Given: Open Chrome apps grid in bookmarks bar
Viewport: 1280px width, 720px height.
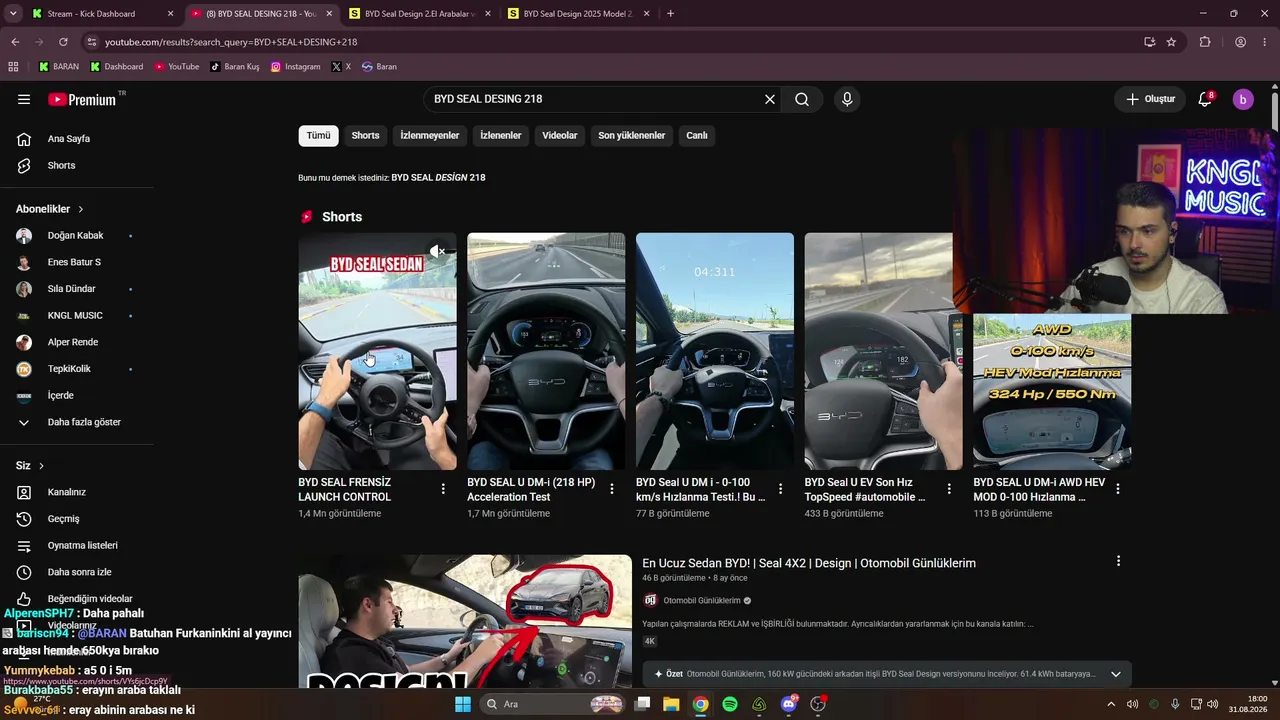Looking at the screenshot, I should pyautogui.click(x=13, y=67).
